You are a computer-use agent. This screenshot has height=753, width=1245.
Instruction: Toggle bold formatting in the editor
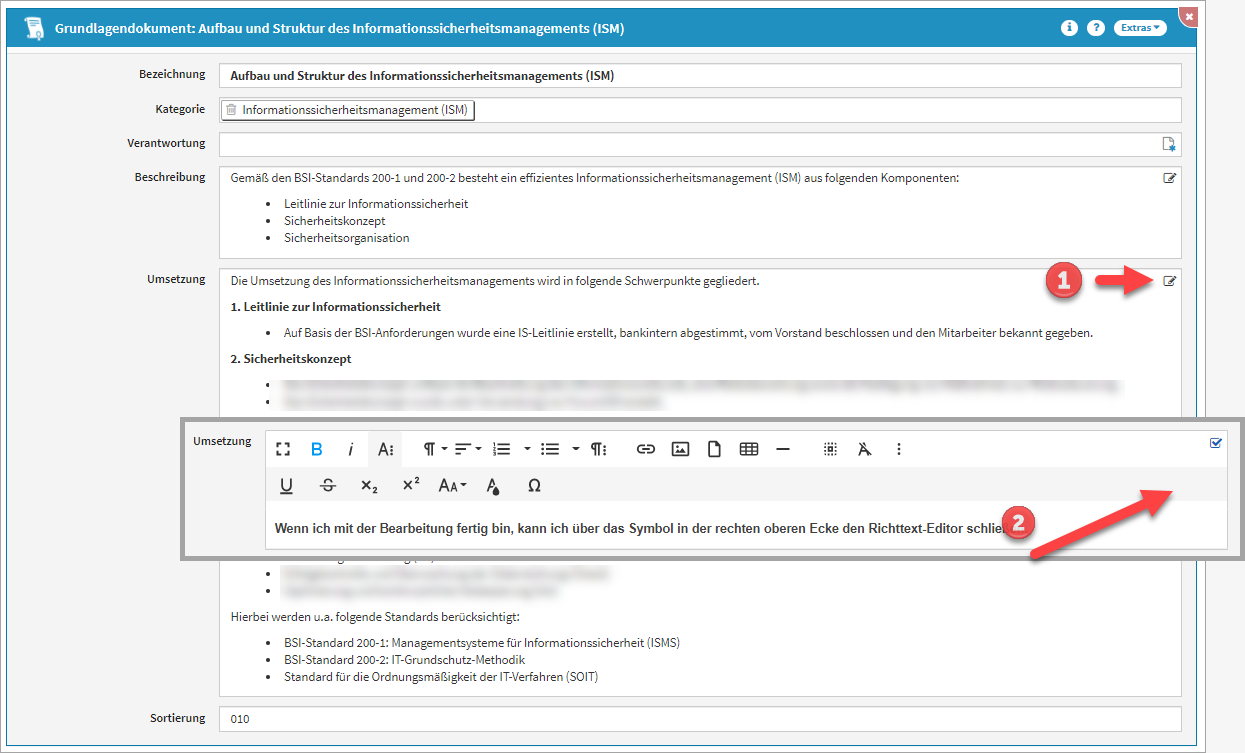[316, 450]
